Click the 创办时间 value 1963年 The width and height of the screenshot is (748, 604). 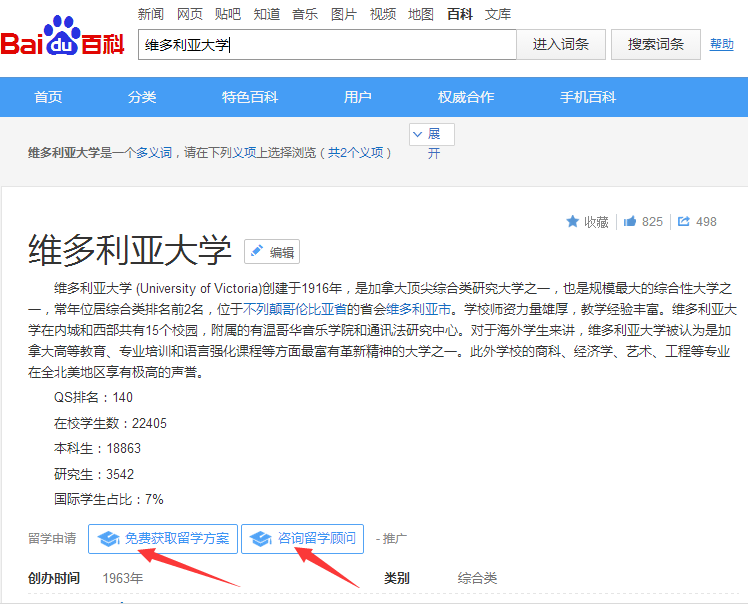123,578
